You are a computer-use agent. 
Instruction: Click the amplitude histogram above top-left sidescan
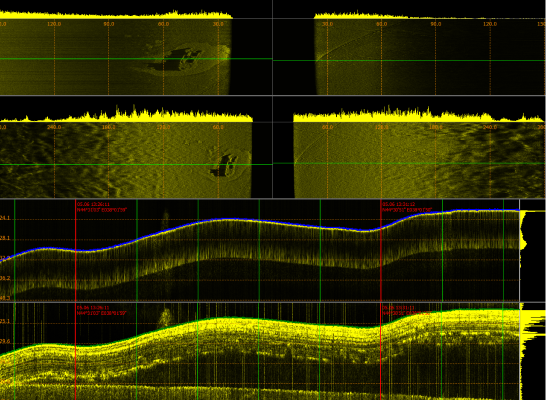tap(116, 15)
